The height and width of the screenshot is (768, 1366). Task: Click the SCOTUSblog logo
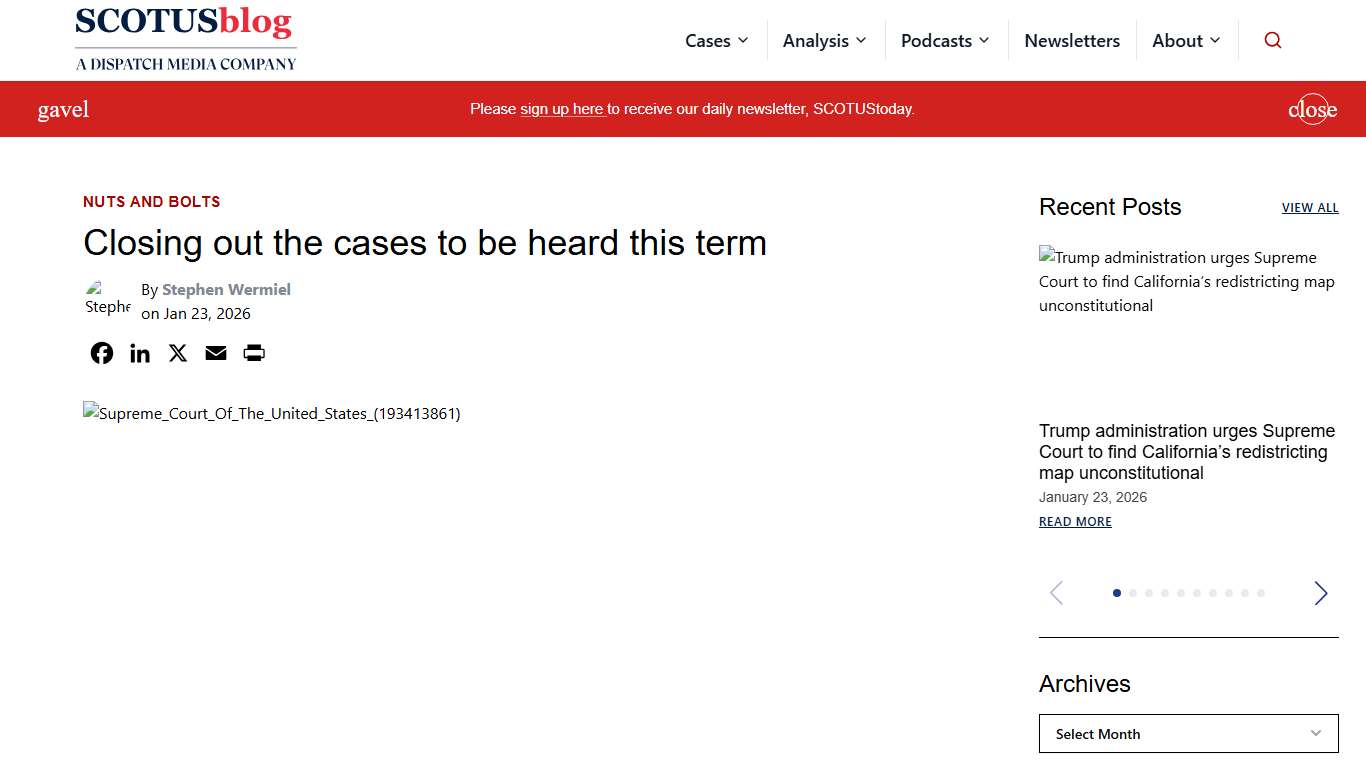click(185, 38)
